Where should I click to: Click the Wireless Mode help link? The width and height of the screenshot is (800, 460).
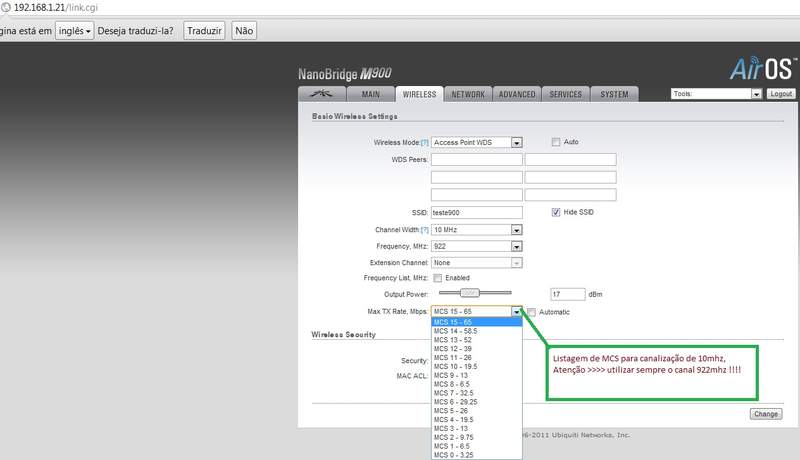(424, 143)
